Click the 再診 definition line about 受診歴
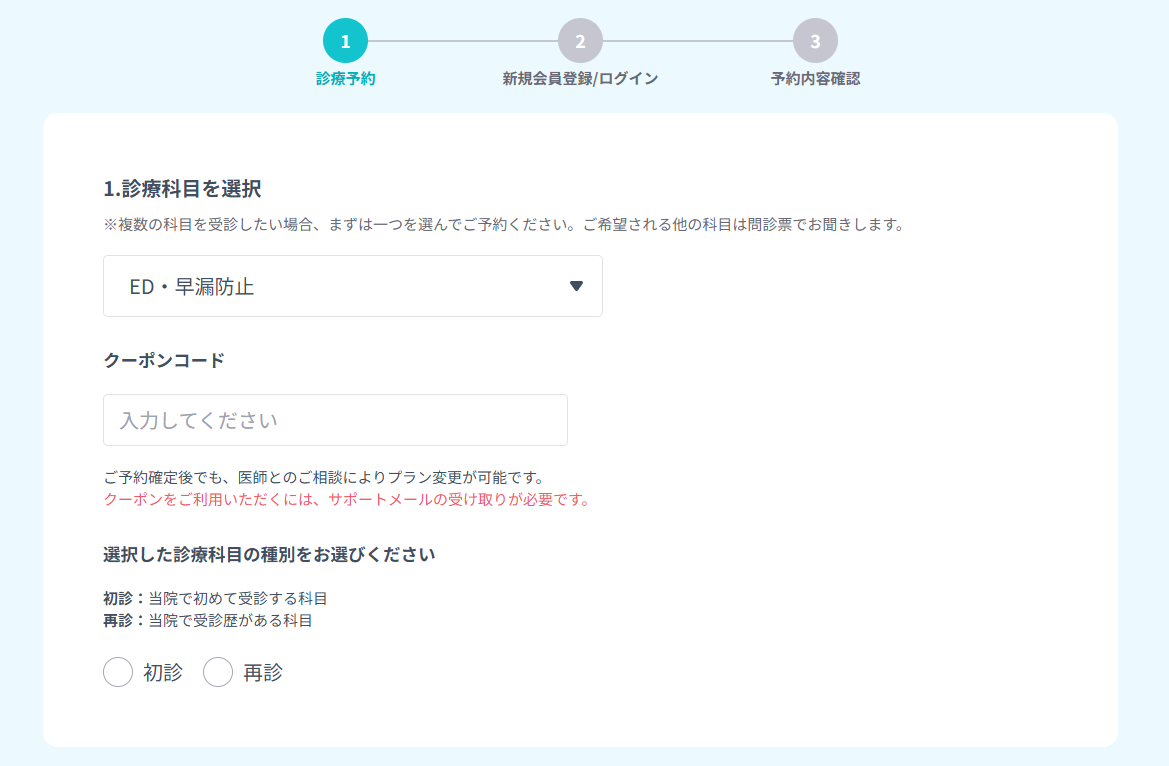The width and height of the screenshot is (1169, 766). pyautogui.click(x=208, y=621)
